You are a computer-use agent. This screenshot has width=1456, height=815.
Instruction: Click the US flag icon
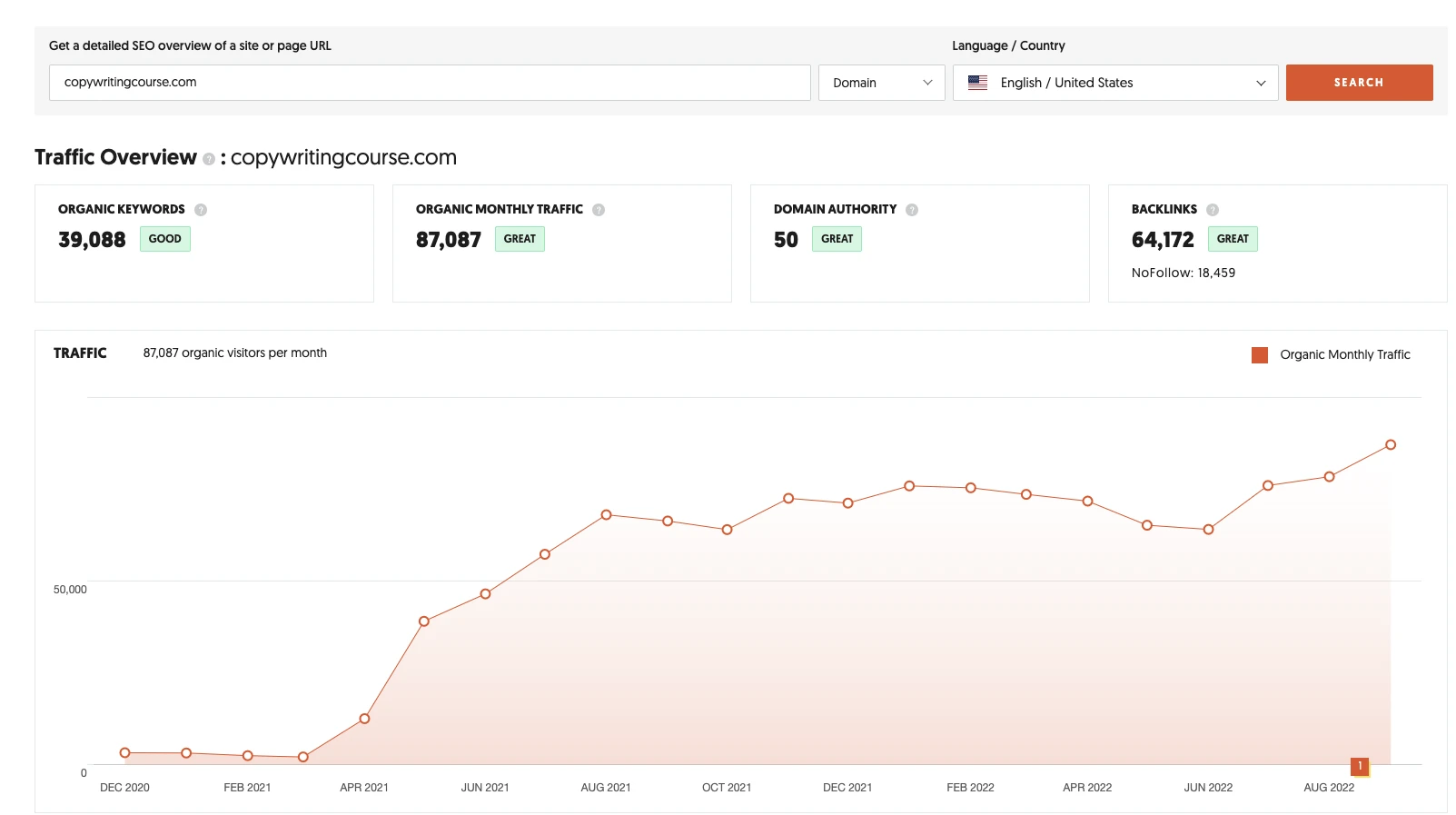coord(977,83)
